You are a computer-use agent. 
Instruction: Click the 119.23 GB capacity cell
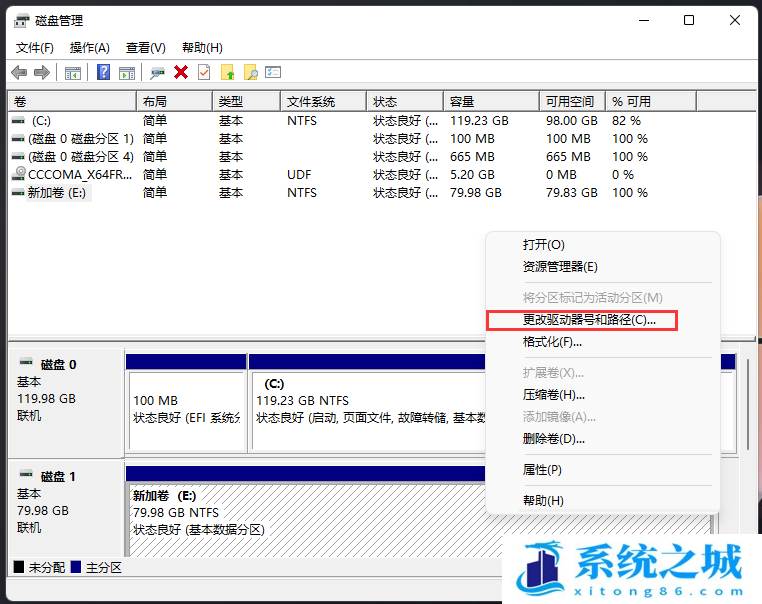tap(479, 121)
